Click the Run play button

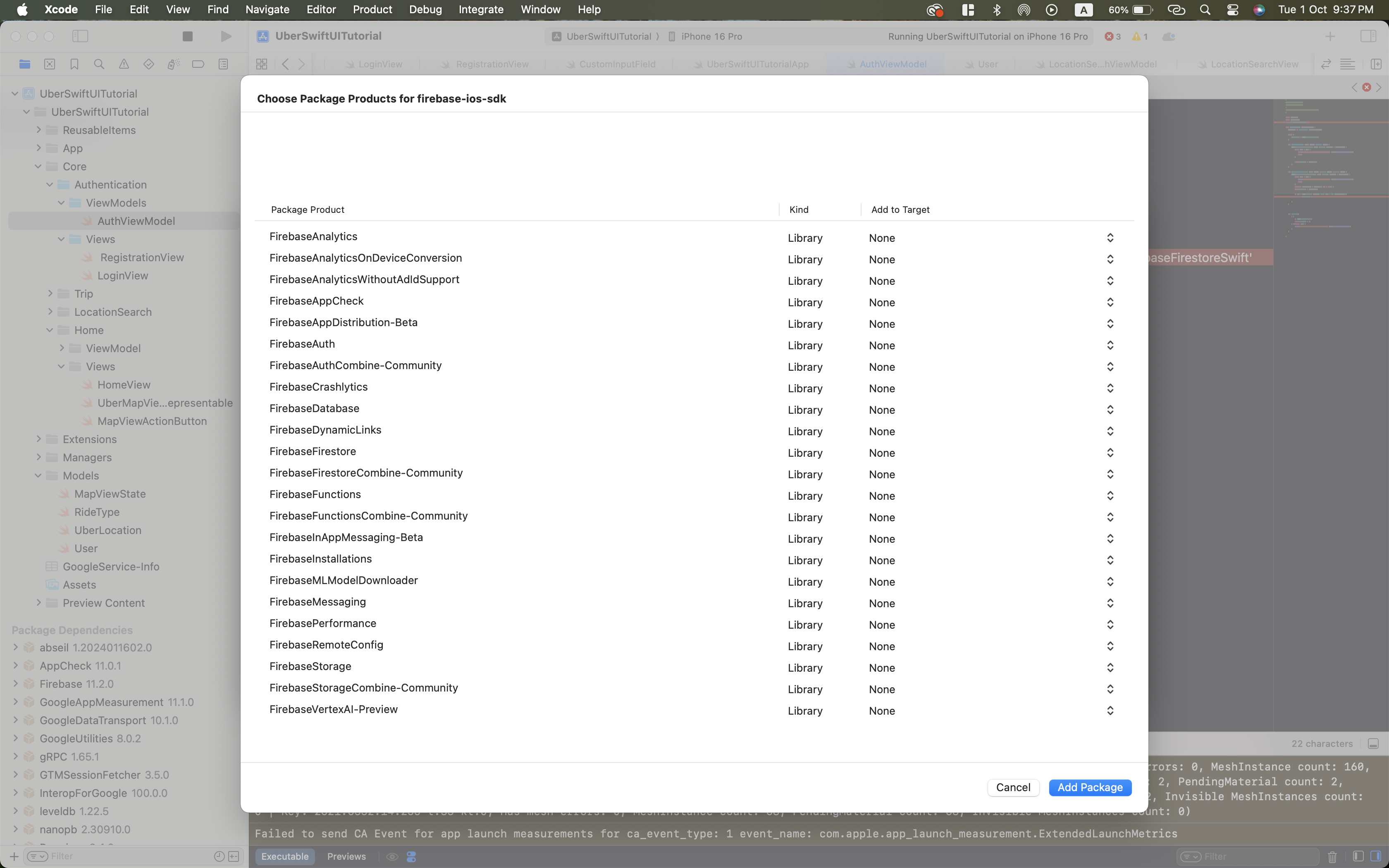click(x=226, y=36)
